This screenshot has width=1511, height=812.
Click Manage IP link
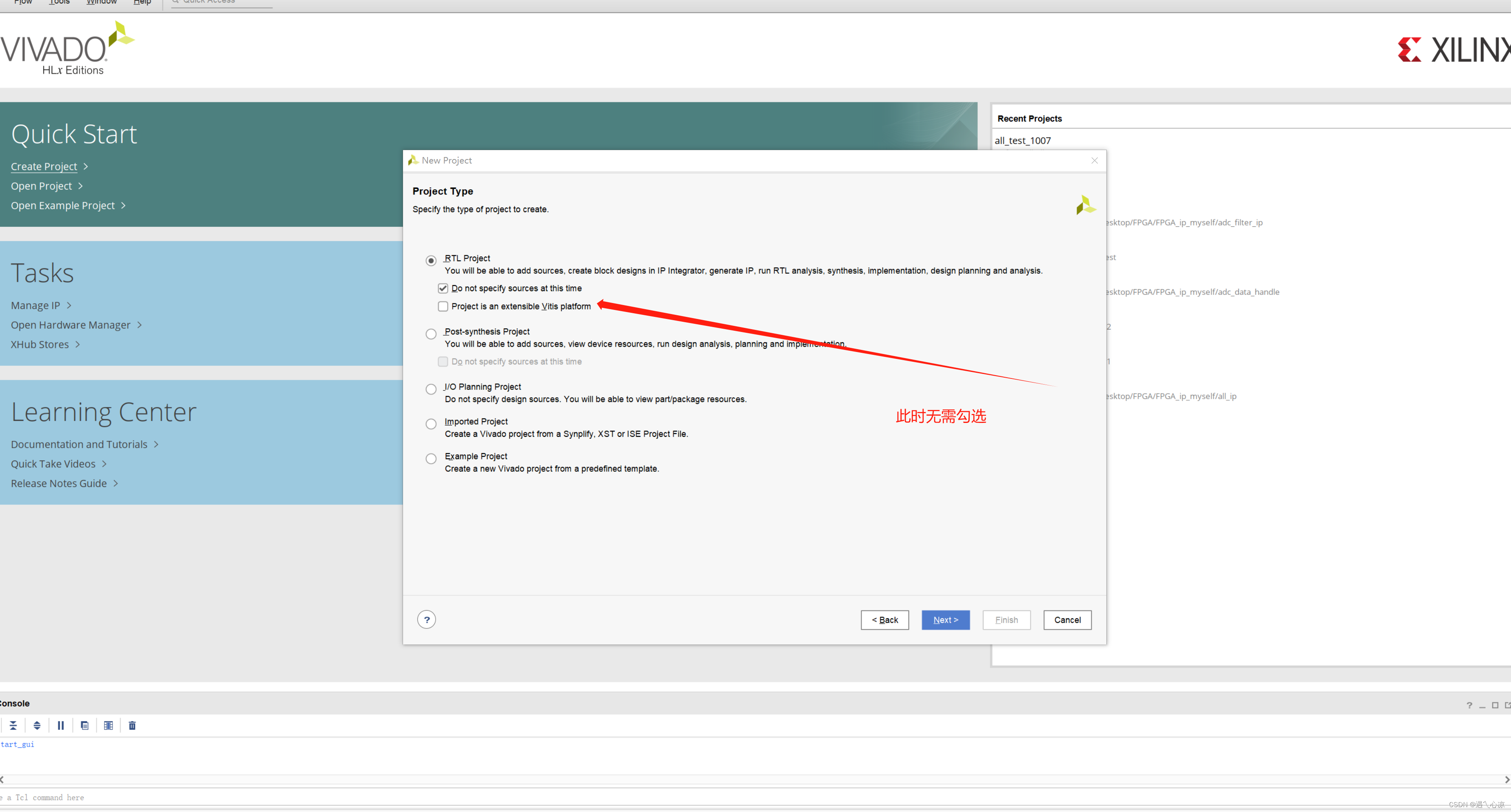(35, 305)
